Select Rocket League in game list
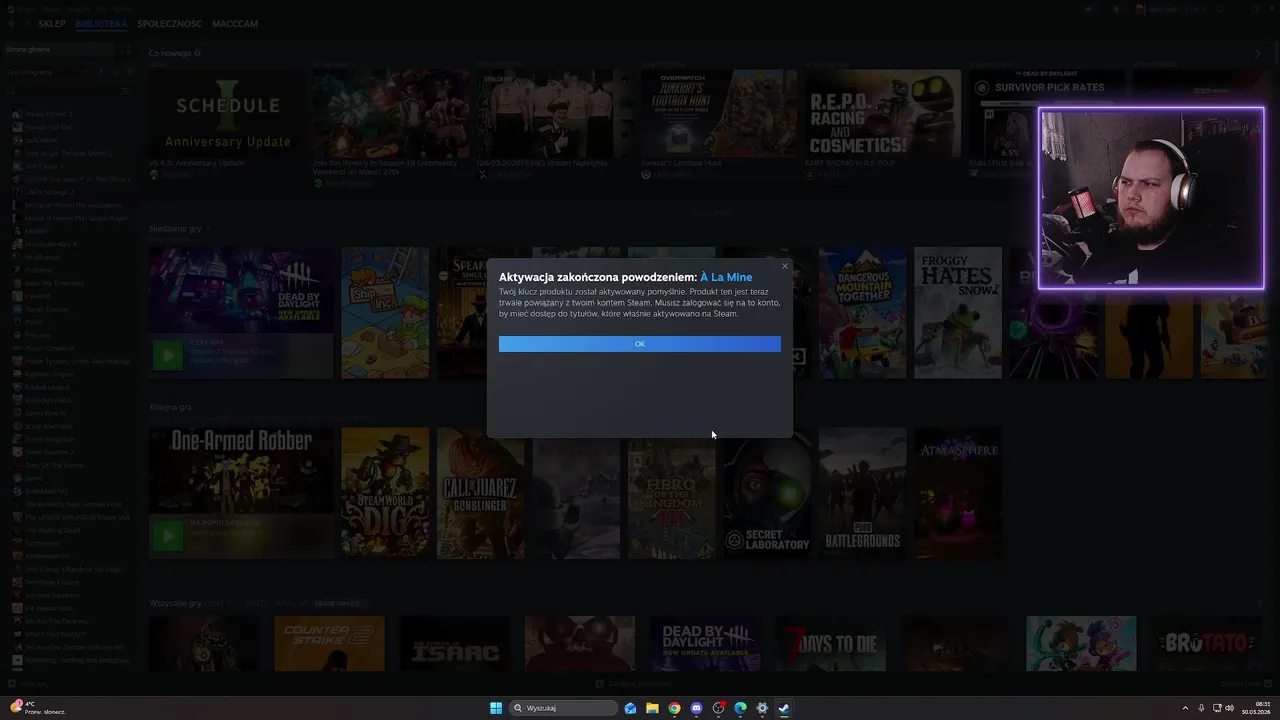1280x720 pixels. coord(47,387)
